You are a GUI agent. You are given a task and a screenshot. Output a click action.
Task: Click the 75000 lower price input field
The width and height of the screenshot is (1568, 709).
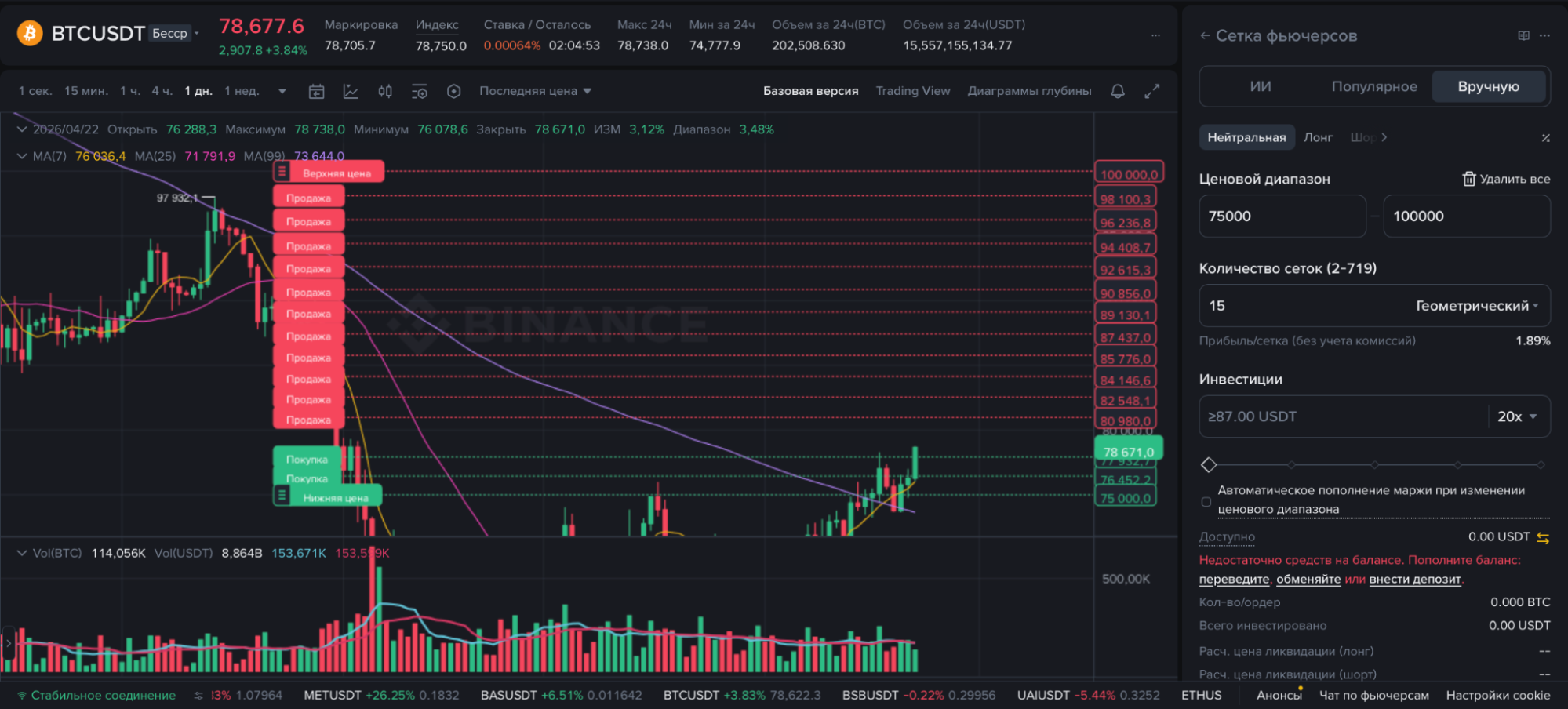(1282, 216)
